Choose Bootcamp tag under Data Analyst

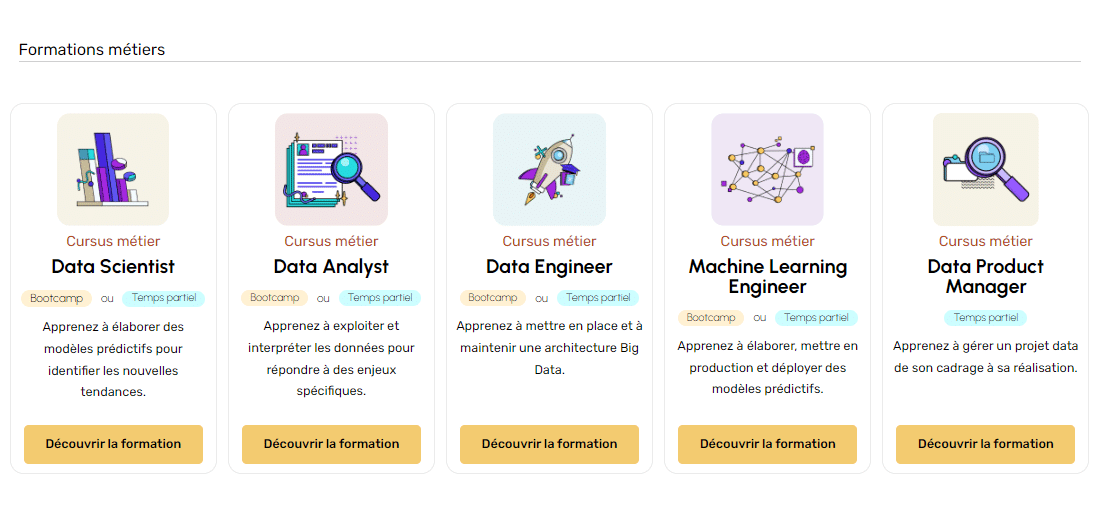275,298
